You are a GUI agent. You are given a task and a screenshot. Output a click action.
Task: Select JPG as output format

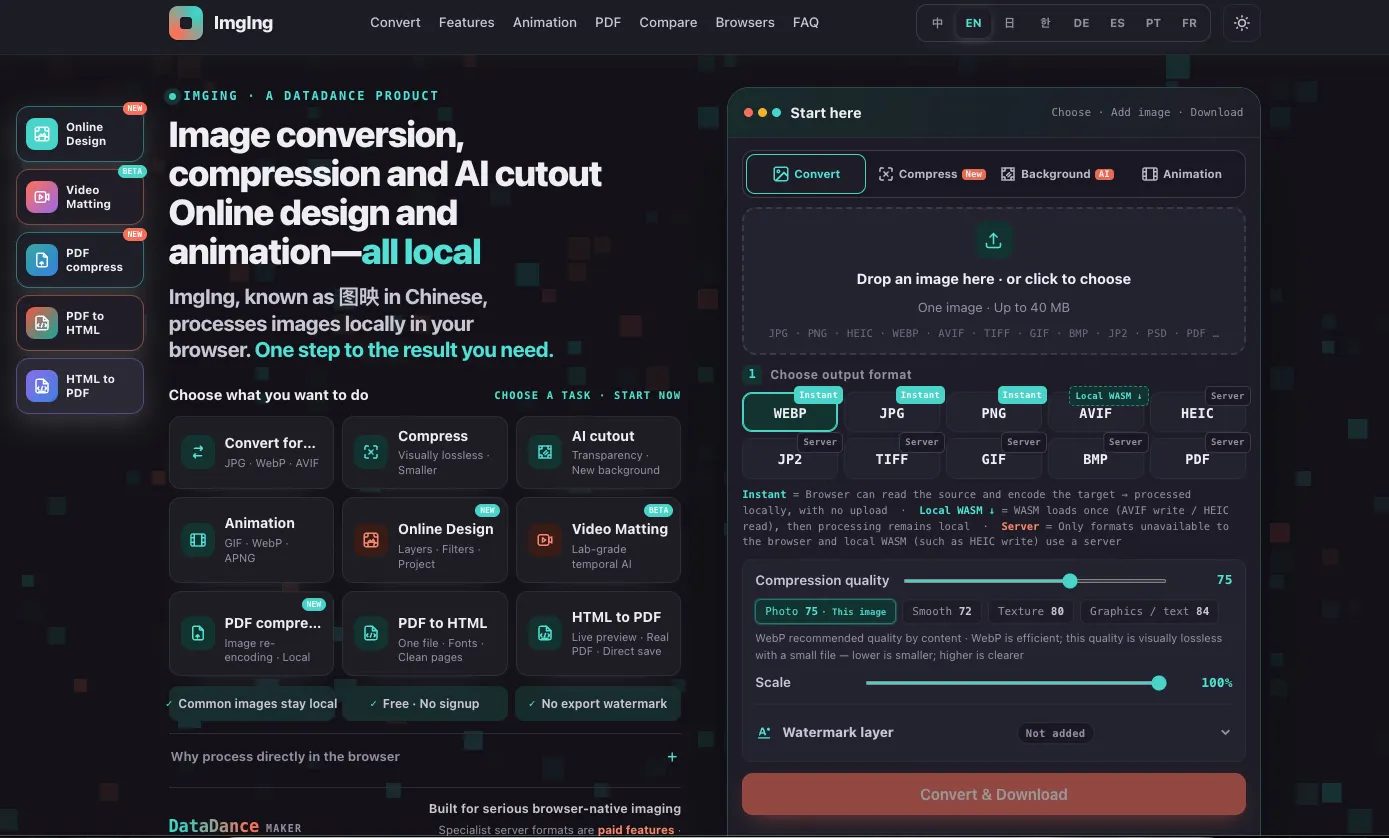[892, 413]
